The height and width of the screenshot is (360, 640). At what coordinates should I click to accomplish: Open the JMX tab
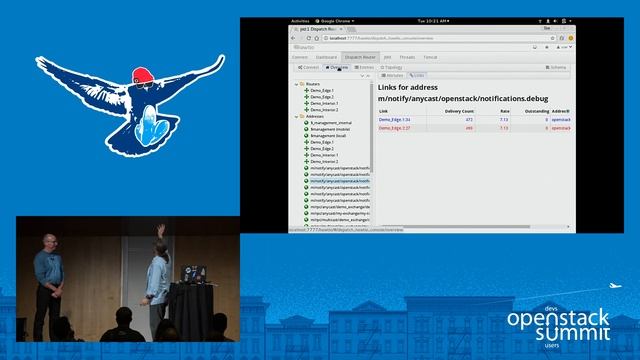tap(387, 57)
